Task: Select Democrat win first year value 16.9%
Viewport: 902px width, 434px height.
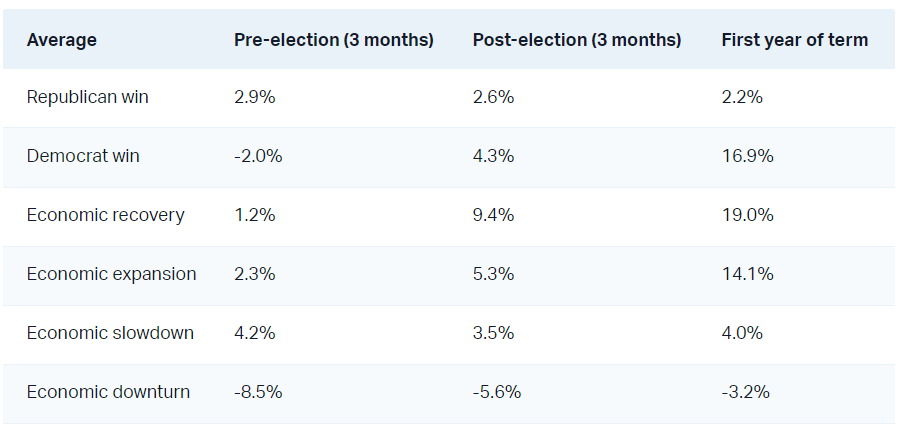Action: click(x=747, y=156)
